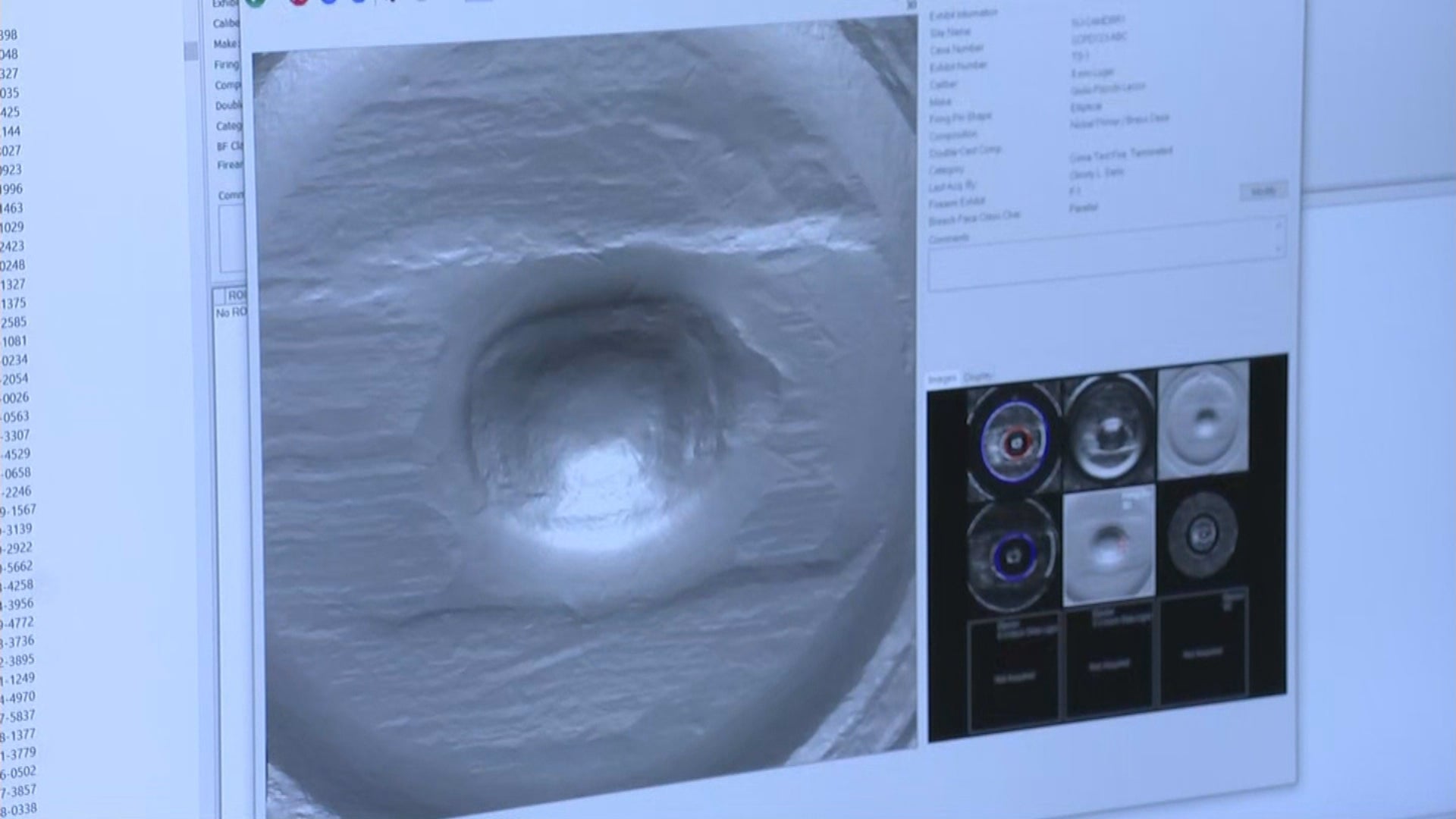Image resolution: width=1456 pixels, height=819 pixels.
Task: Click the Composition label
Action: (953, 135)
